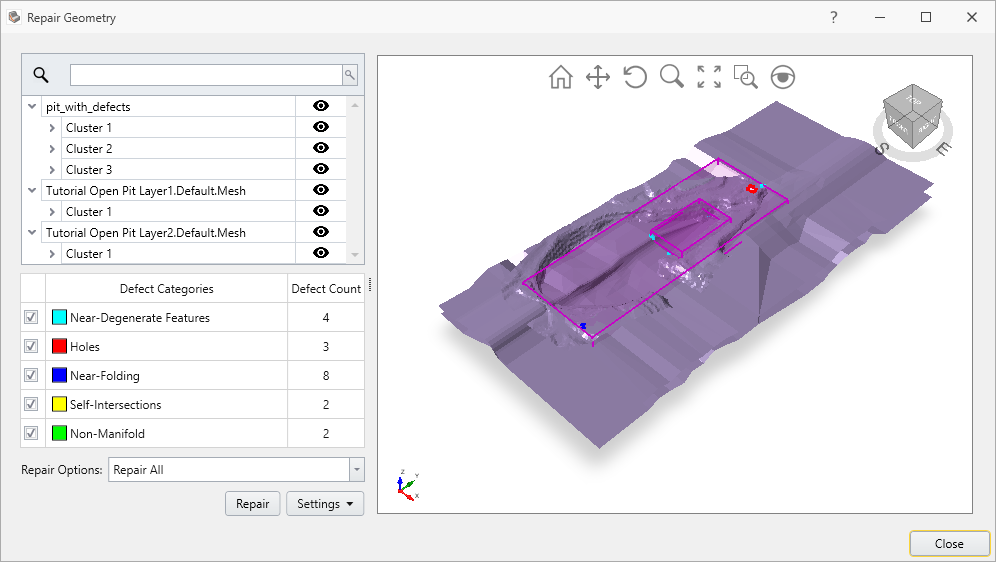Collapse the pit_with_defects tree node
The width and height of the screenshot is (996, 562).
[32, 106]
